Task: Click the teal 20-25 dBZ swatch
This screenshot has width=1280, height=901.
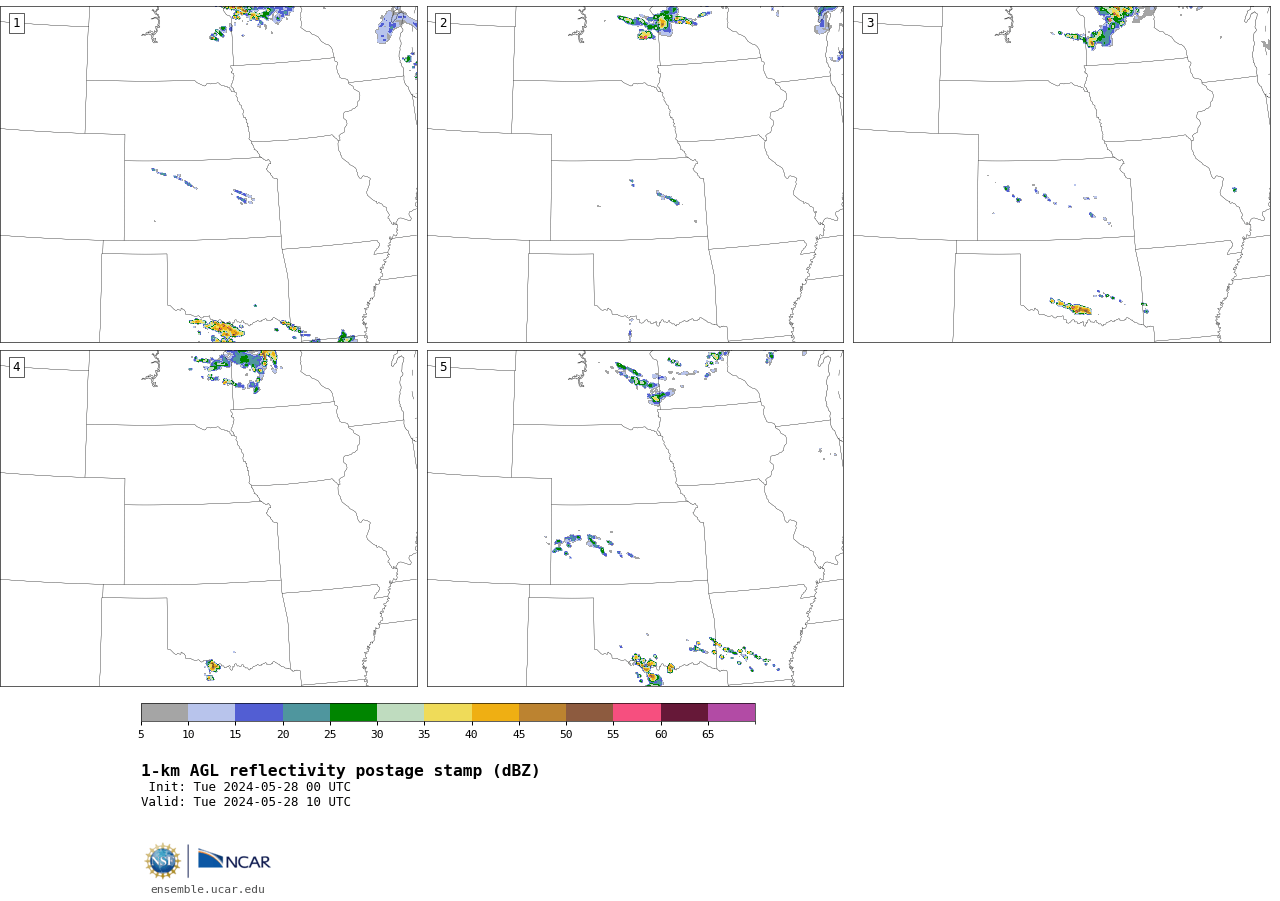Action: click(306, 712)
